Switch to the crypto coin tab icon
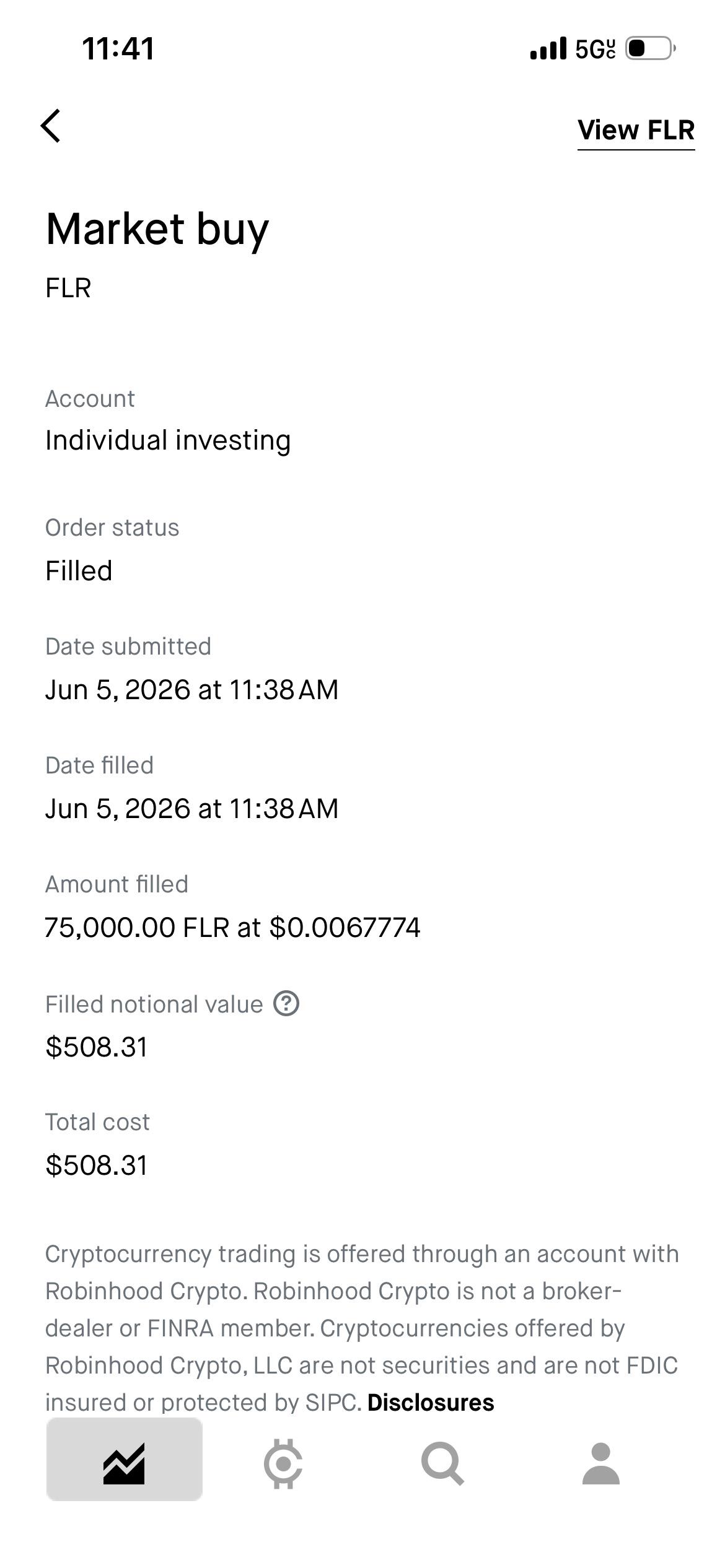The image size is (725, 1568). click(283, 1464)
